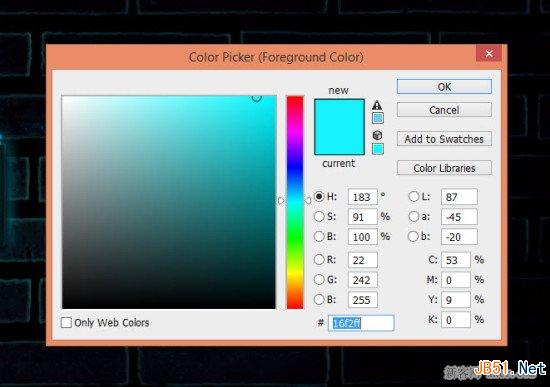The image size is (550, 387).
Task: Click the new color preview swatch
Action: pyautogui.click(x=339, y=113)
